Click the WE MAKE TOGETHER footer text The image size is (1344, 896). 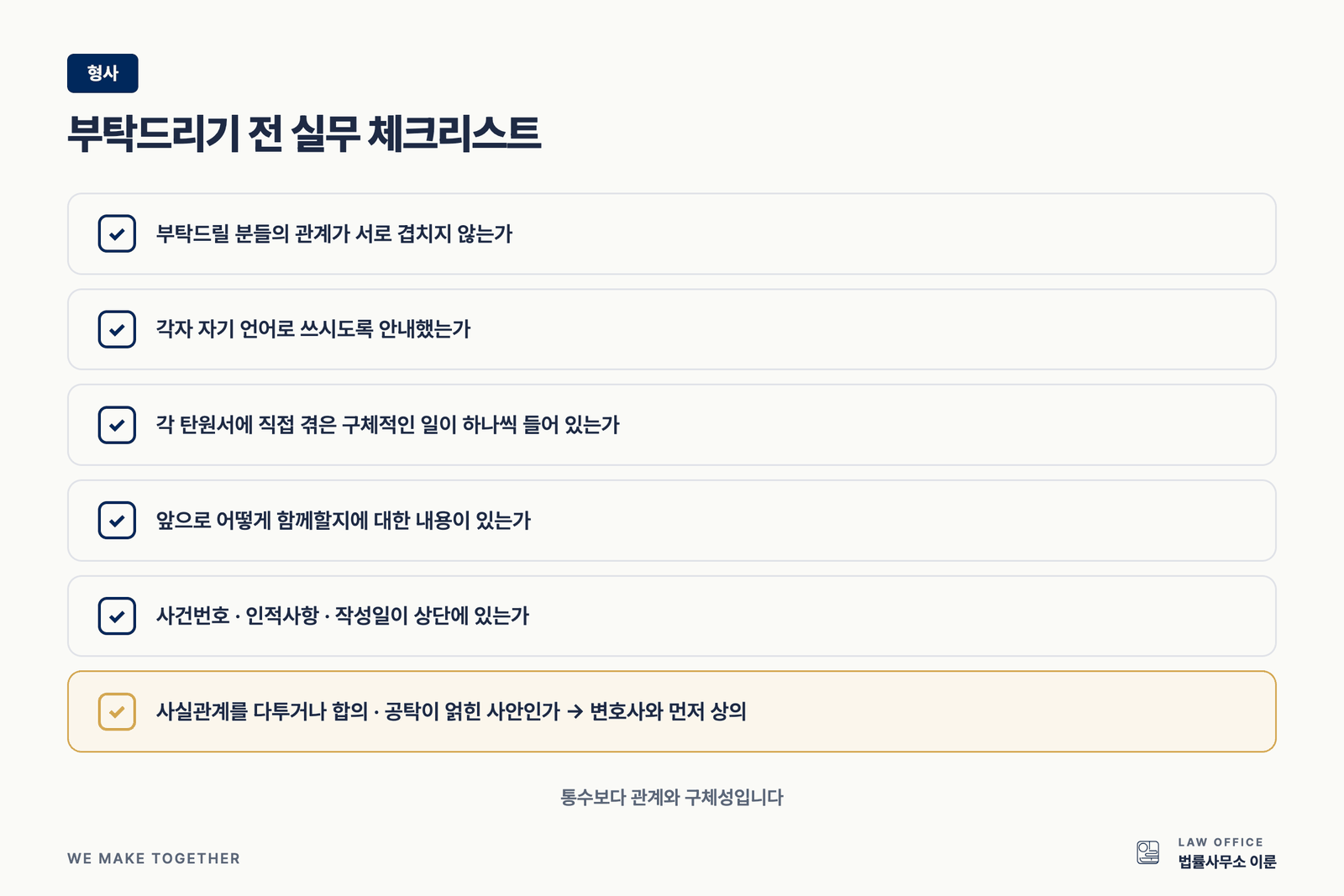[x=154, y=858]
